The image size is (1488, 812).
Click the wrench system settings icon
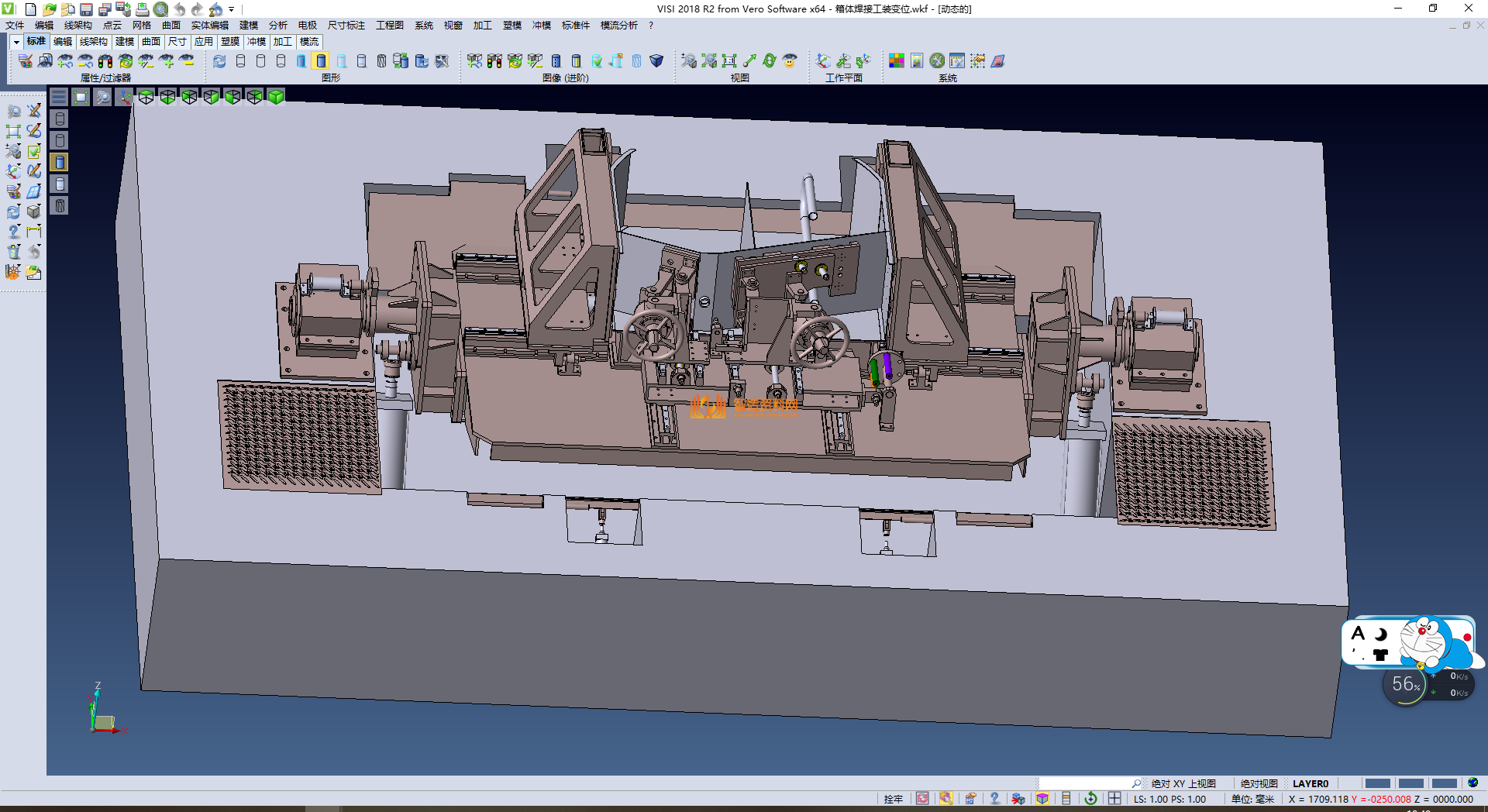pyautogui.click(x=937, y=61)
